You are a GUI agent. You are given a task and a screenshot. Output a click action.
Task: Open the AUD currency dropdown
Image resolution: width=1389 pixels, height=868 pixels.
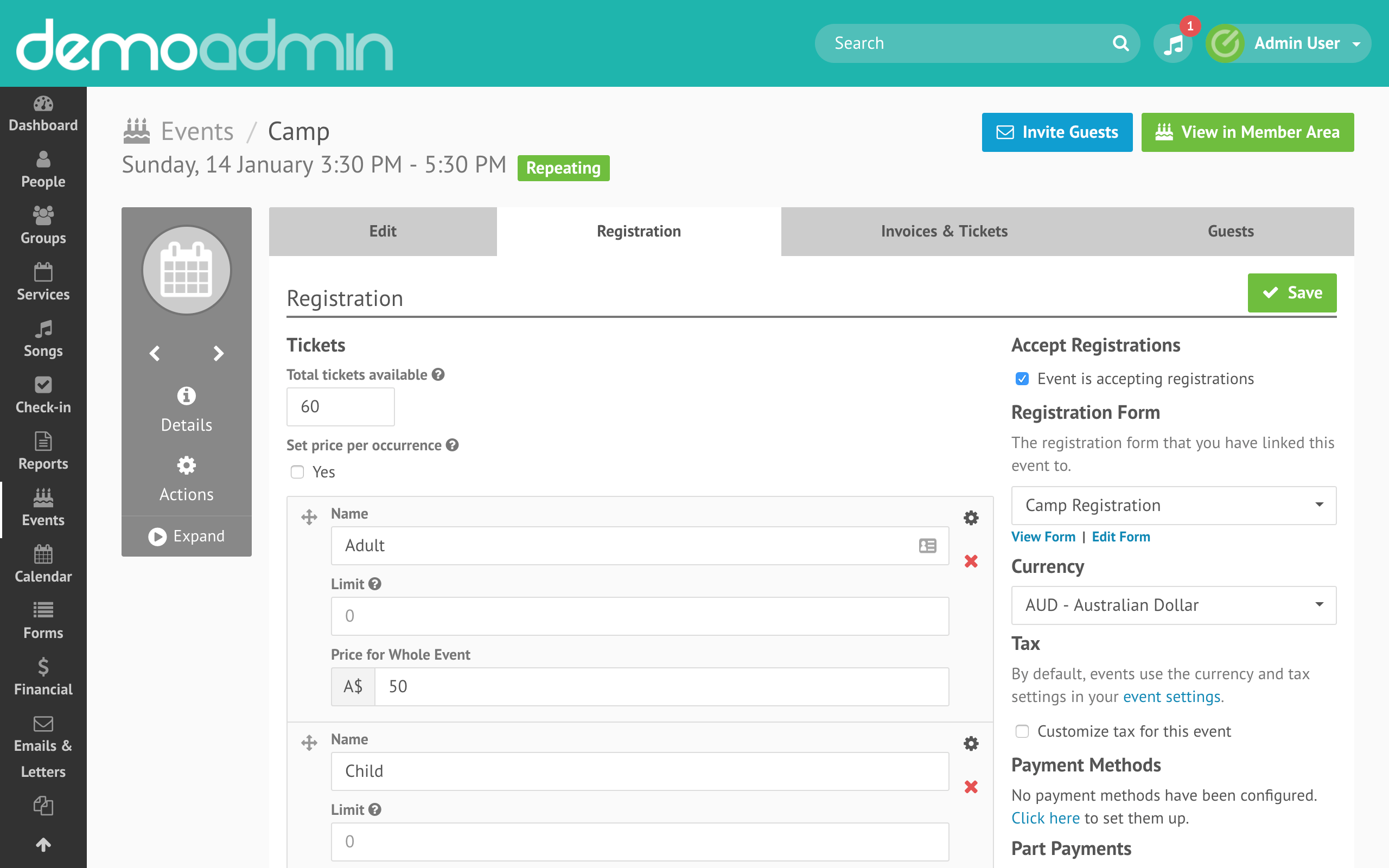1173,605
